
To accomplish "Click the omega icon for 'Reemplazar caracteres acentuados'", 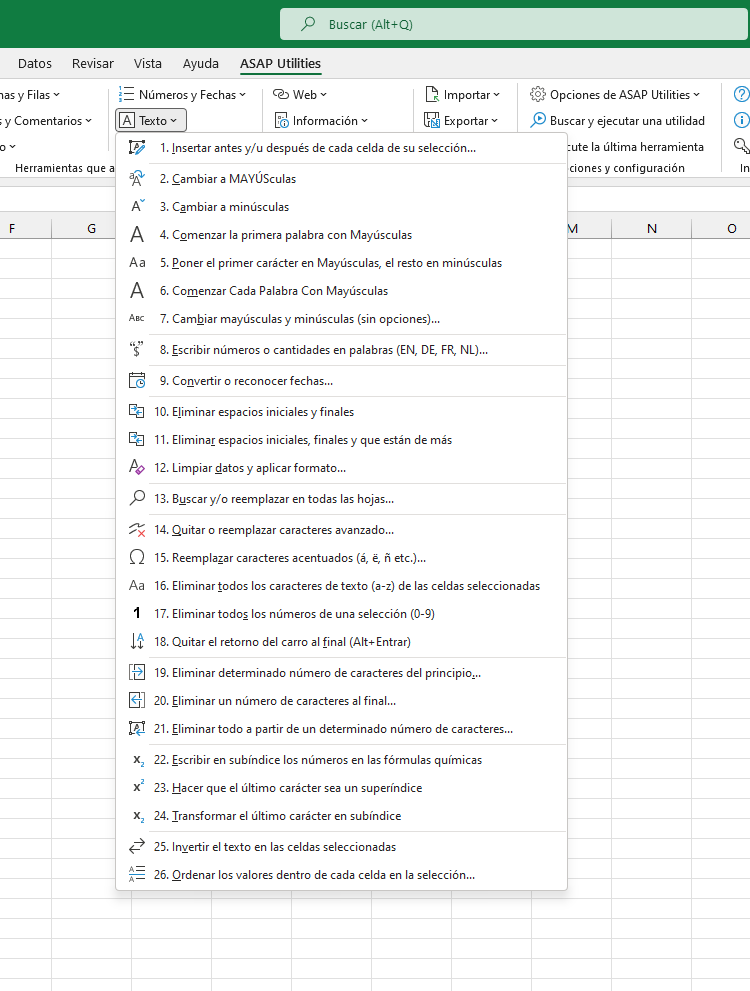I will 136,557.
